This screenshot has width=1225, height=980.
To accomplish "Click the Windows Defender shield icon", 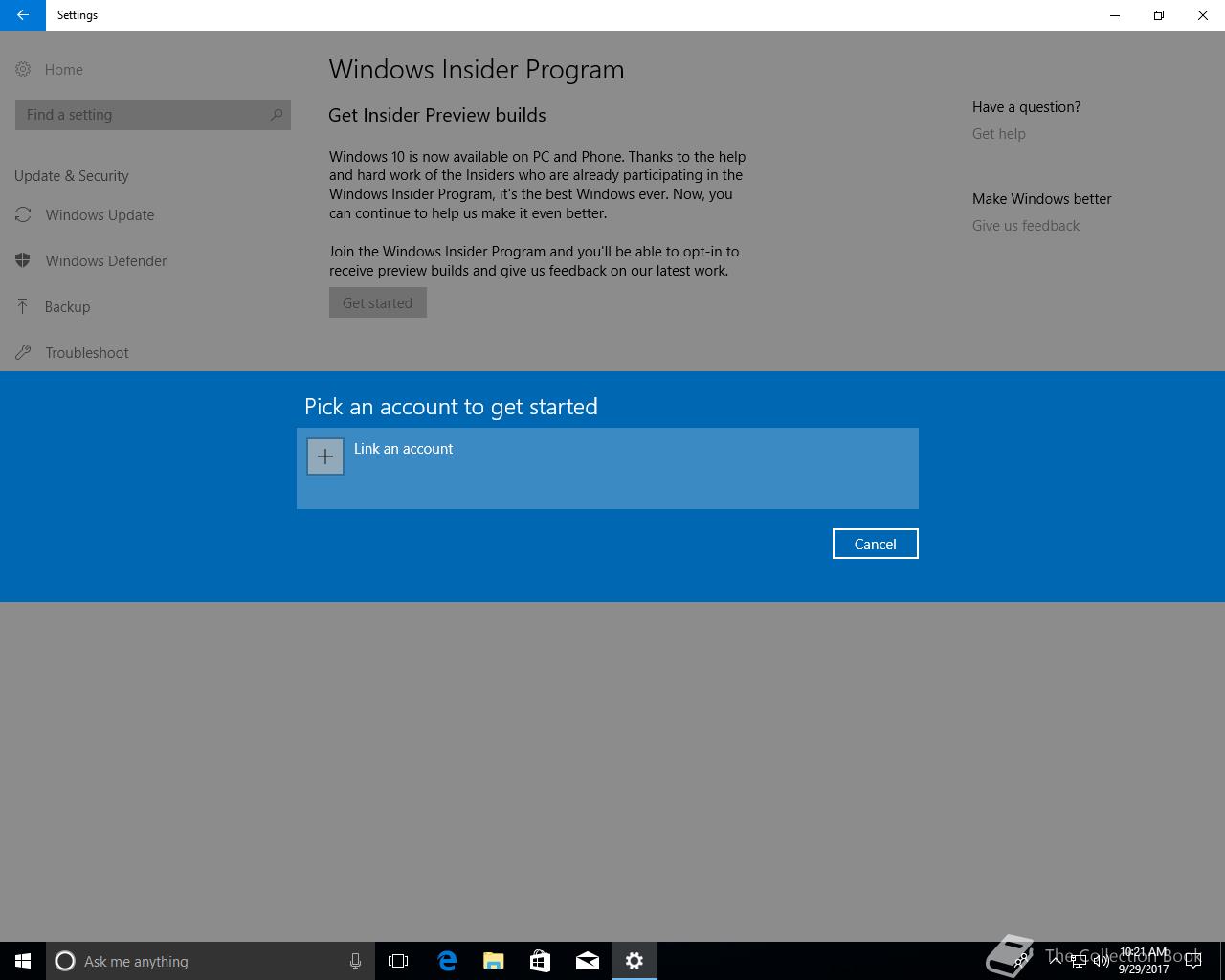I will (x=23, y=260).
